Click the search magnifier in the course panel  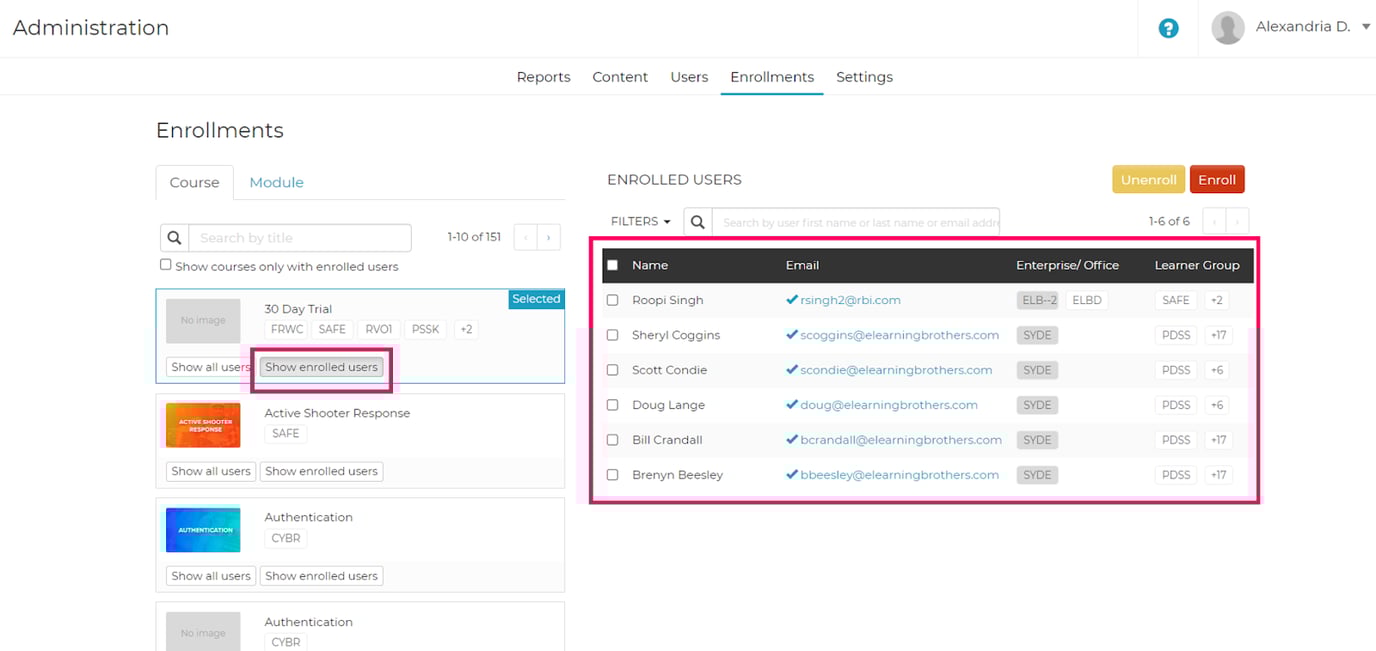174,237
